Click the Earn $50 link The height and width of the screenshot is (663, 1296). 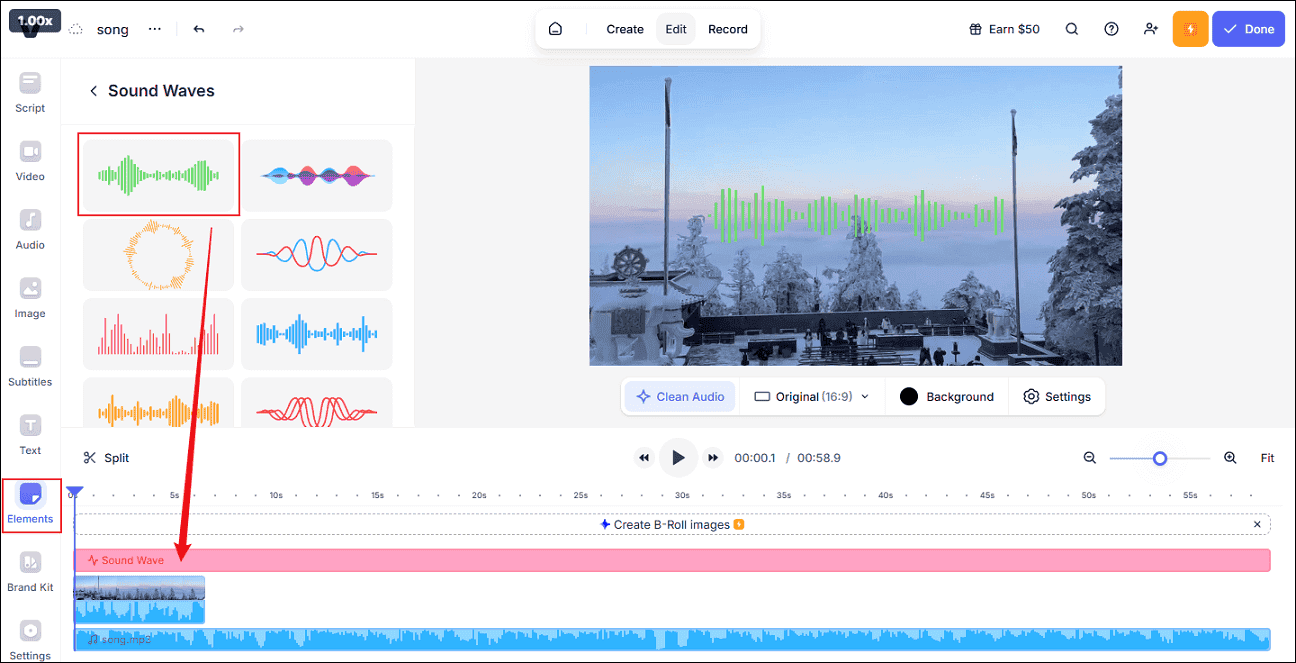click(x=1004, y=29)
